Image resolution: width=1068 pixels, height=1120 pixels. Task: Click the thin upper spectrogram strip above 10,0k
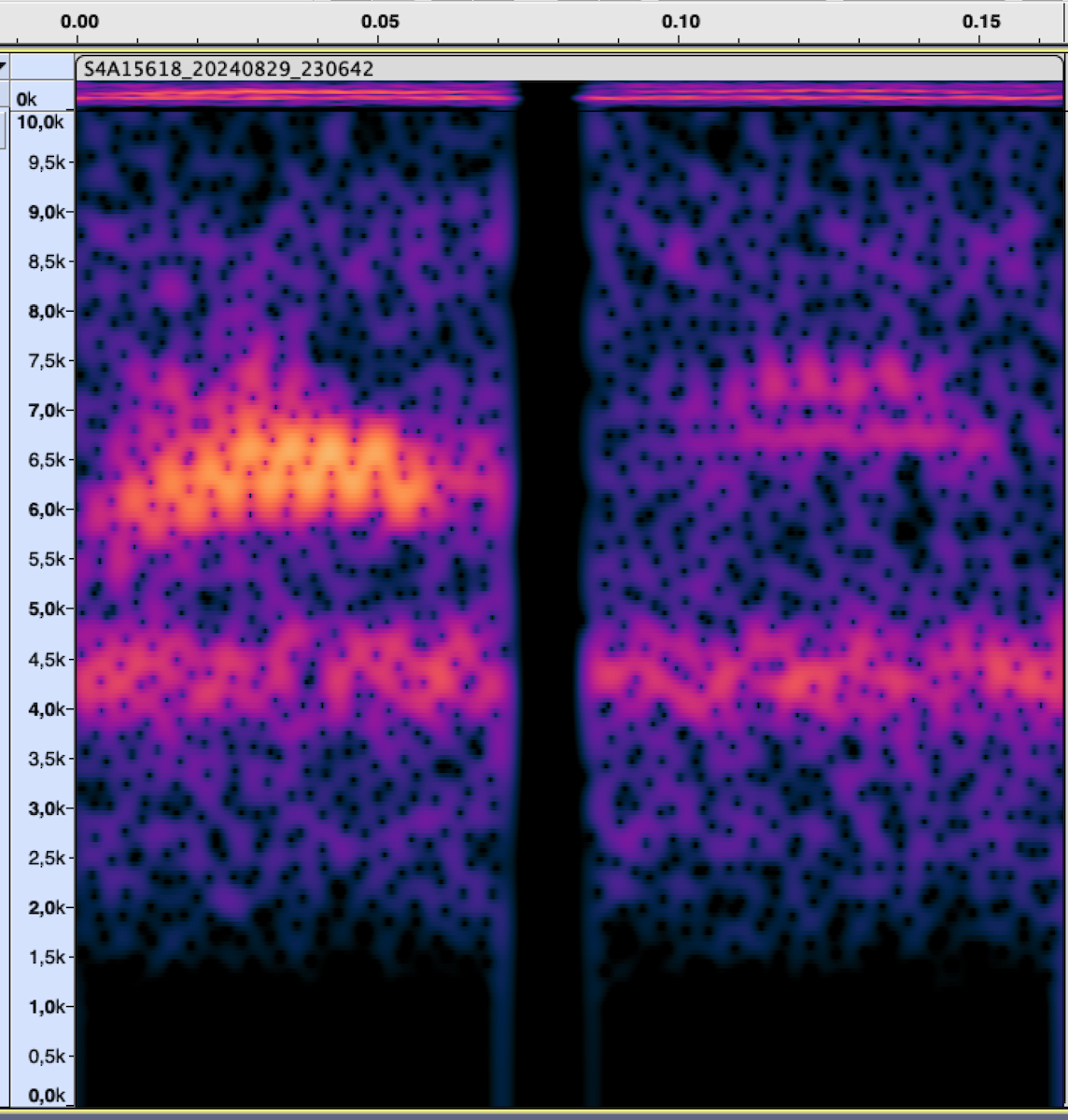(299, 94)
